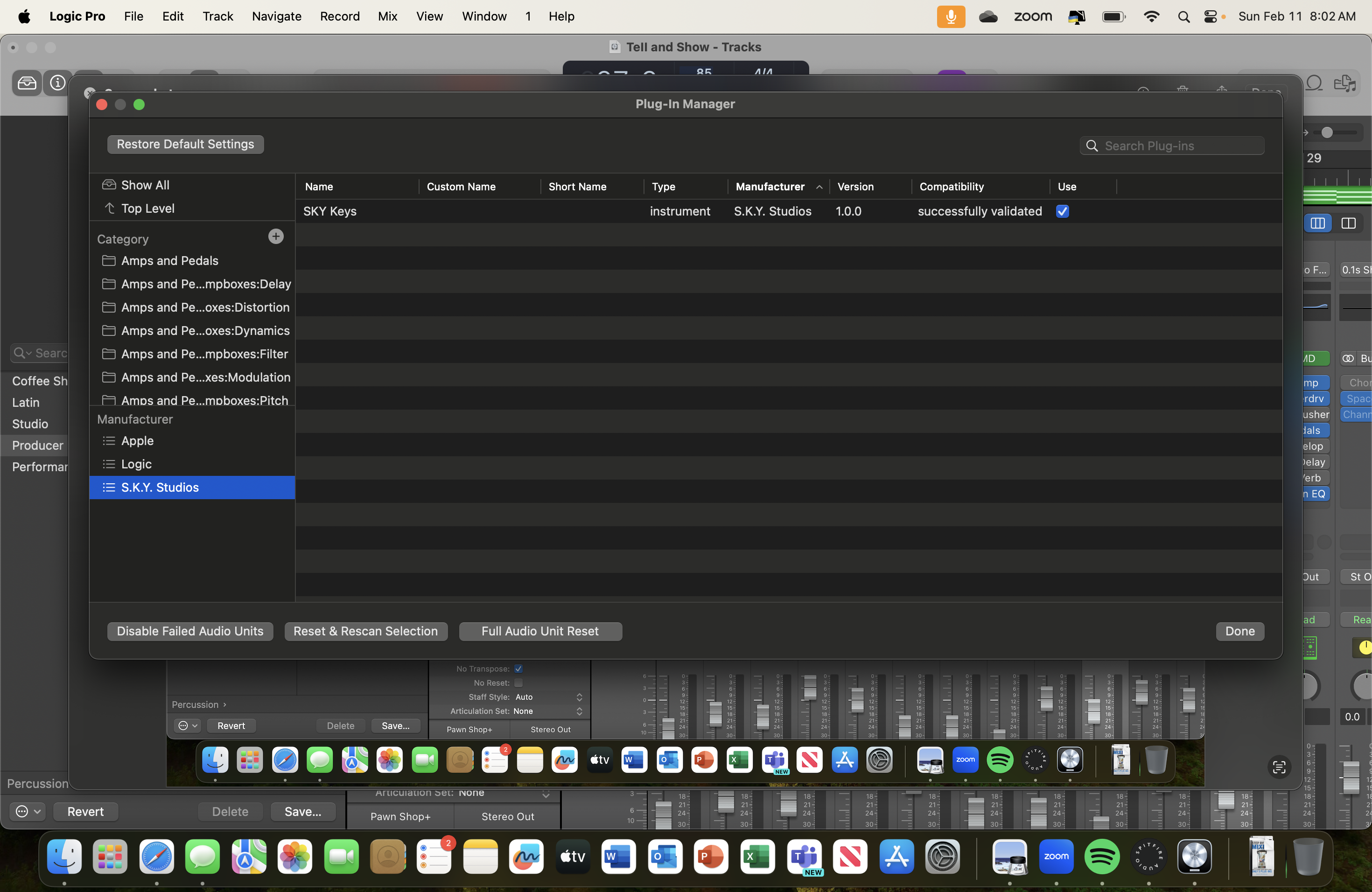Viewport: 1372px width, 892px height.
Task: Select the Amps and Pedals category folder
Action: pos(169,261)
